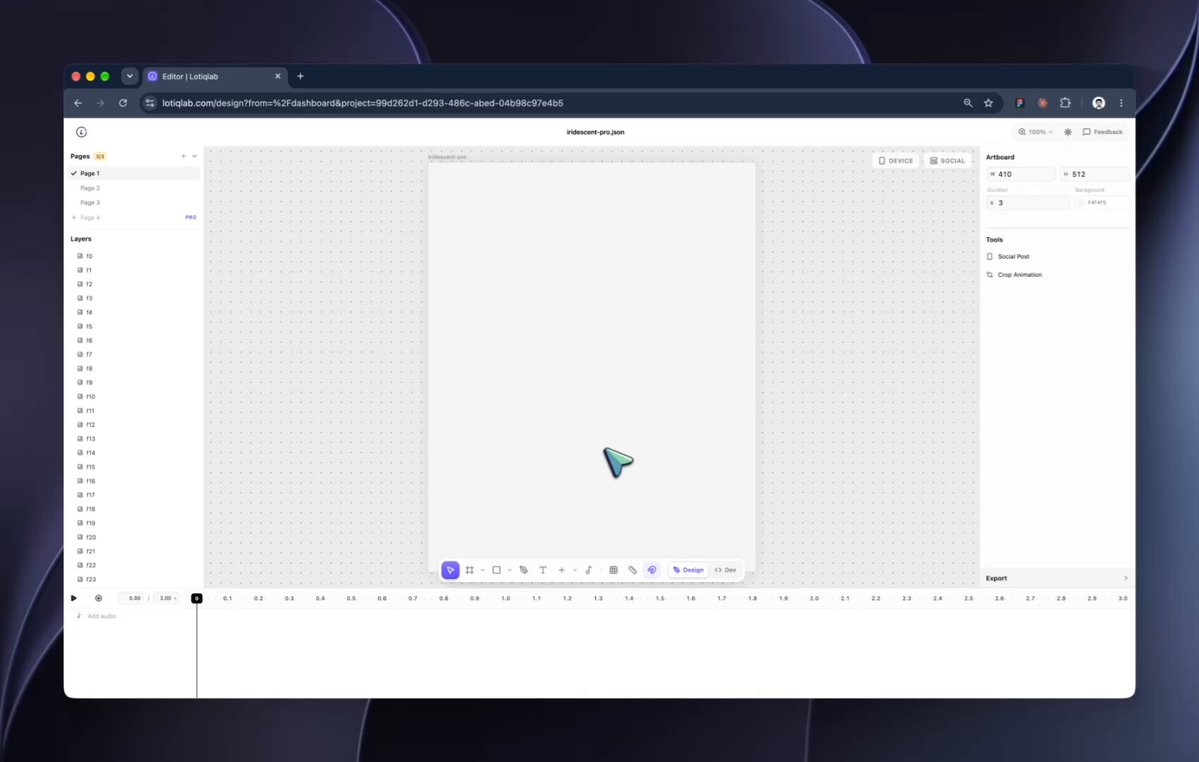The image size is (1199, 762).
Task: Click the purple swirl icon in the toolbar
Action: point(651,570)
